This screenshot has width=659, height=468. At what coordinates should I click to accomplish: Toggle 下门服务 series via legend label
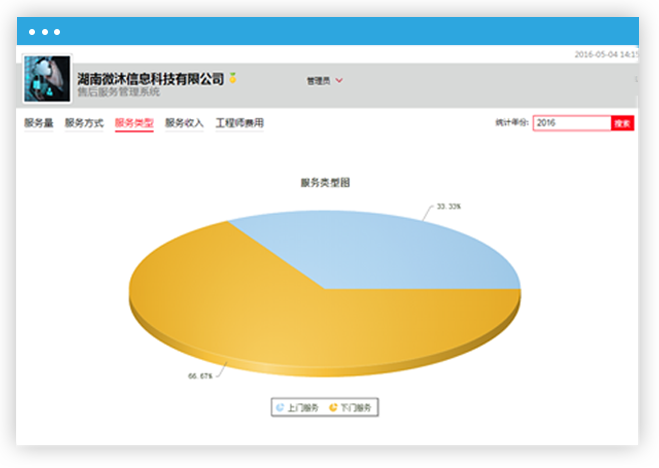[x=356, y=408]
